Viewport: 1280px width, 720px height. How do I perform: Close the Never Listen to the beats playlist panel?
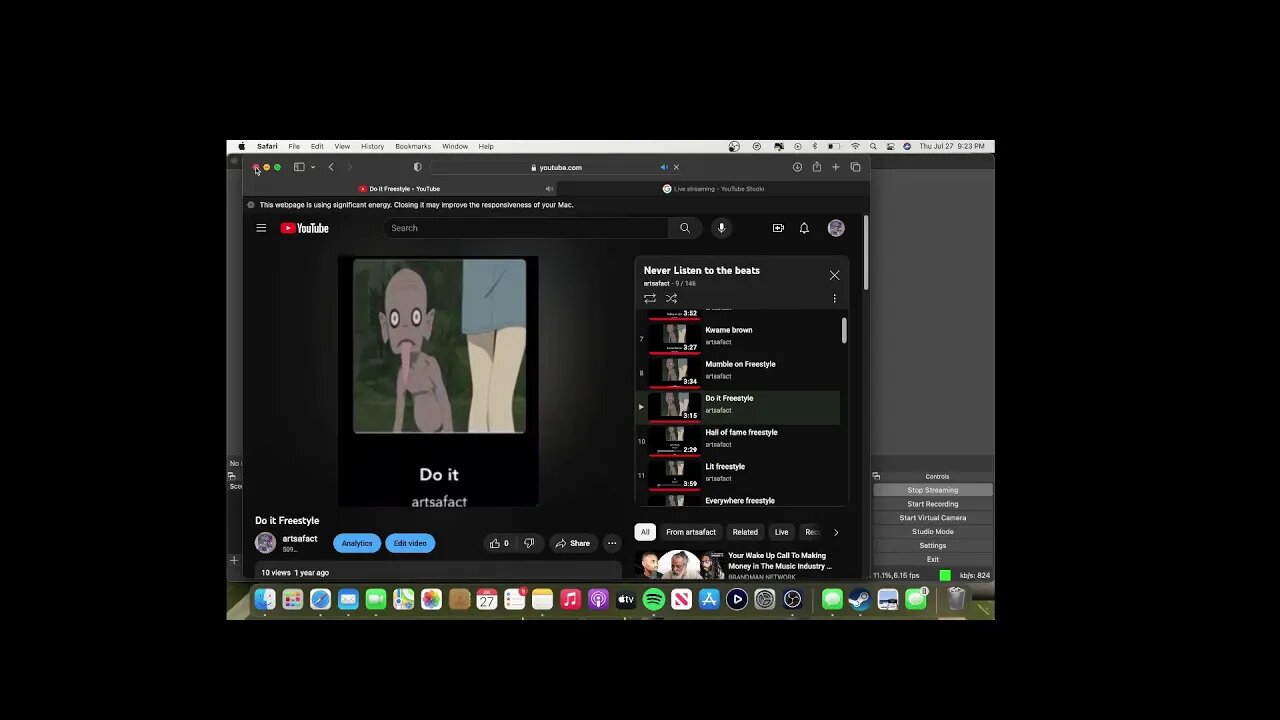click(835, 275)
